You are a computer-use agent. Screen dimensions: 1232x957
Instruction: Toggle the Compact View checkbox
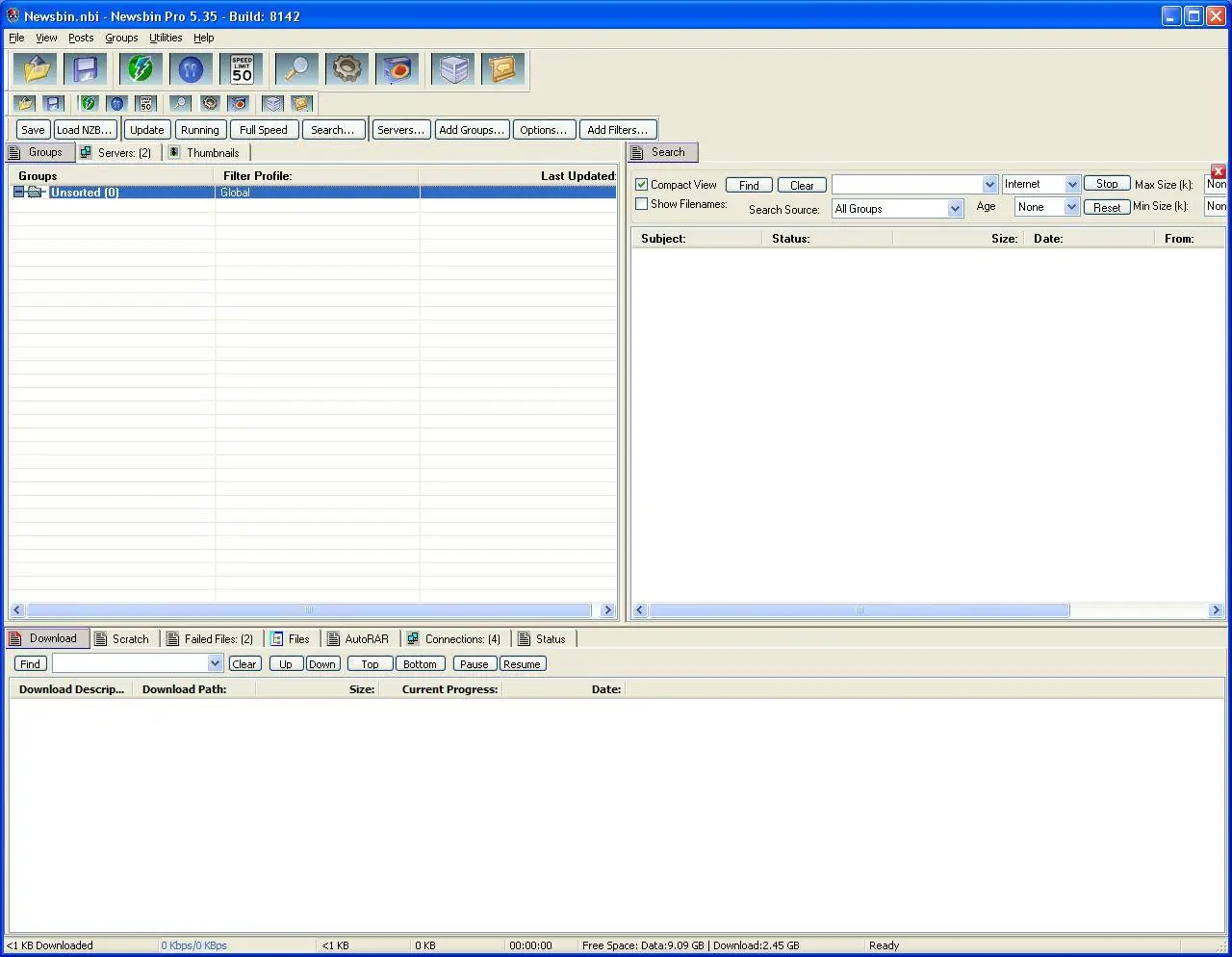pyautogui.click(x=642, y=185)
